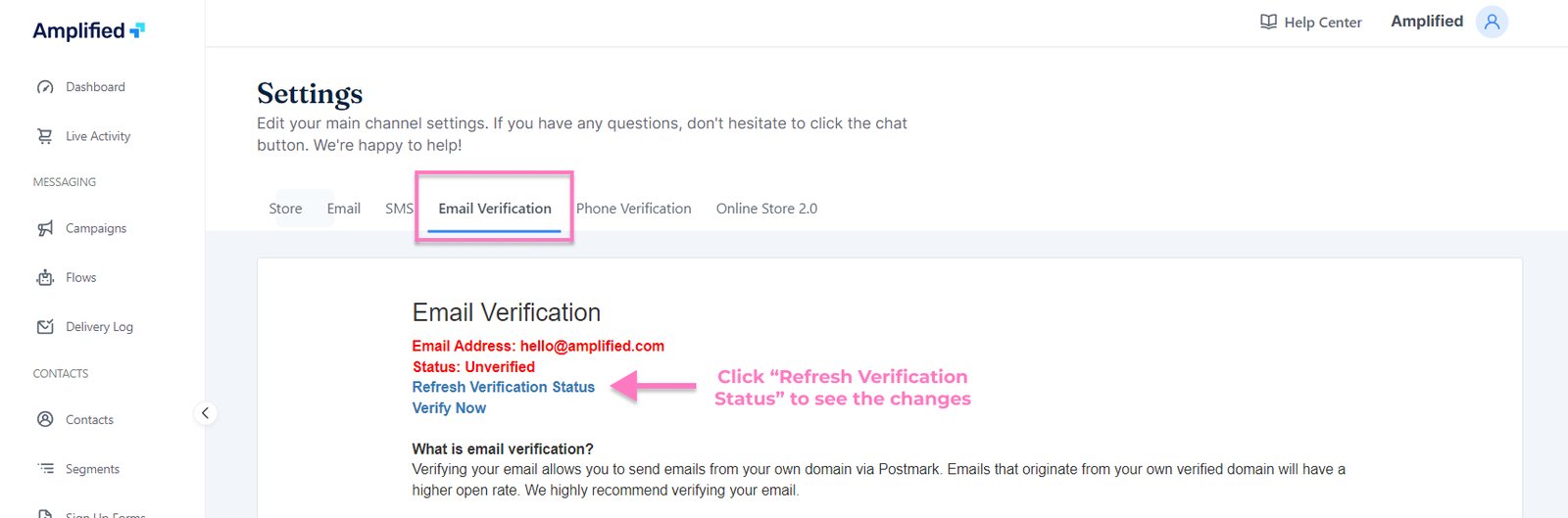This screenshot has height=518, width=1568.
Task: Open the Online Store 2.0 tab
Action: (x=766, y=209)
